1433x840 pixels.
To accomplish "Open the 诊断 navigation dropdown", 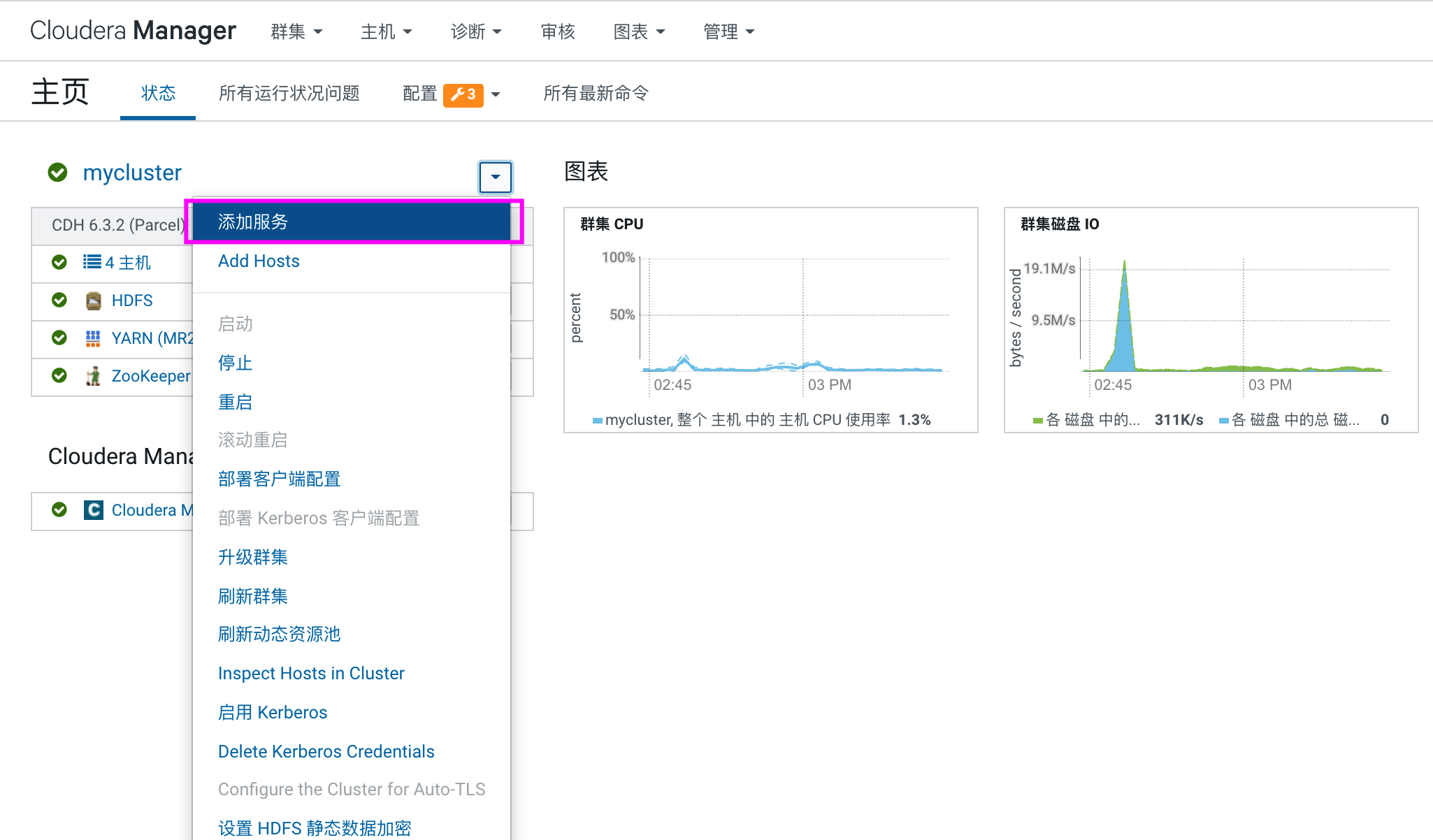I will click(476, 31).
